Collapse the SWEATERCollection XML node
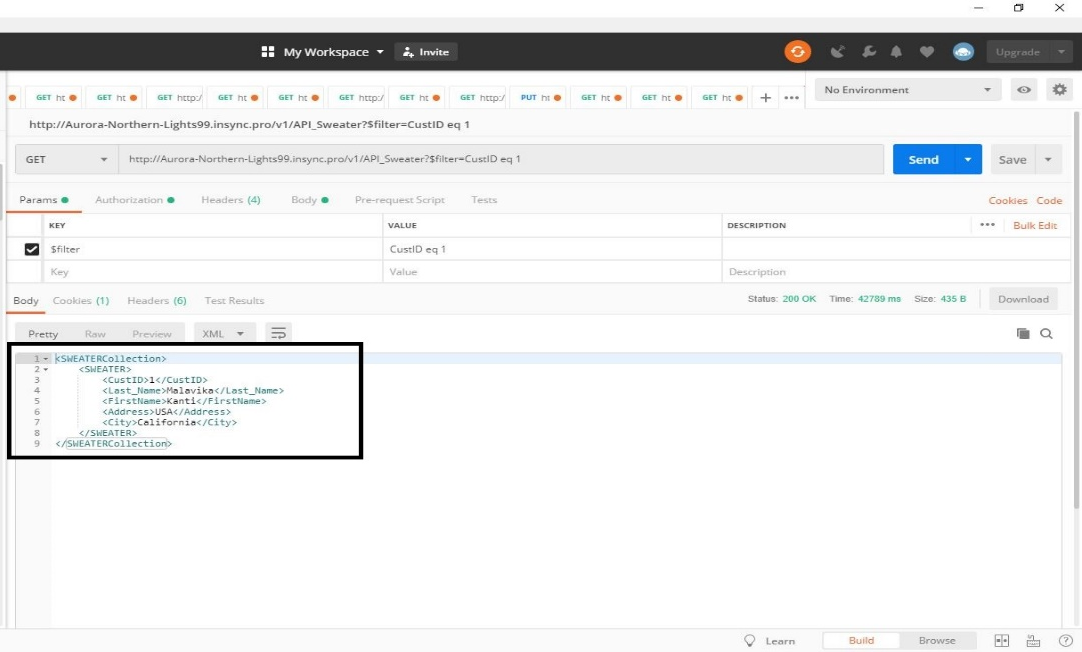 pos(46,358)
